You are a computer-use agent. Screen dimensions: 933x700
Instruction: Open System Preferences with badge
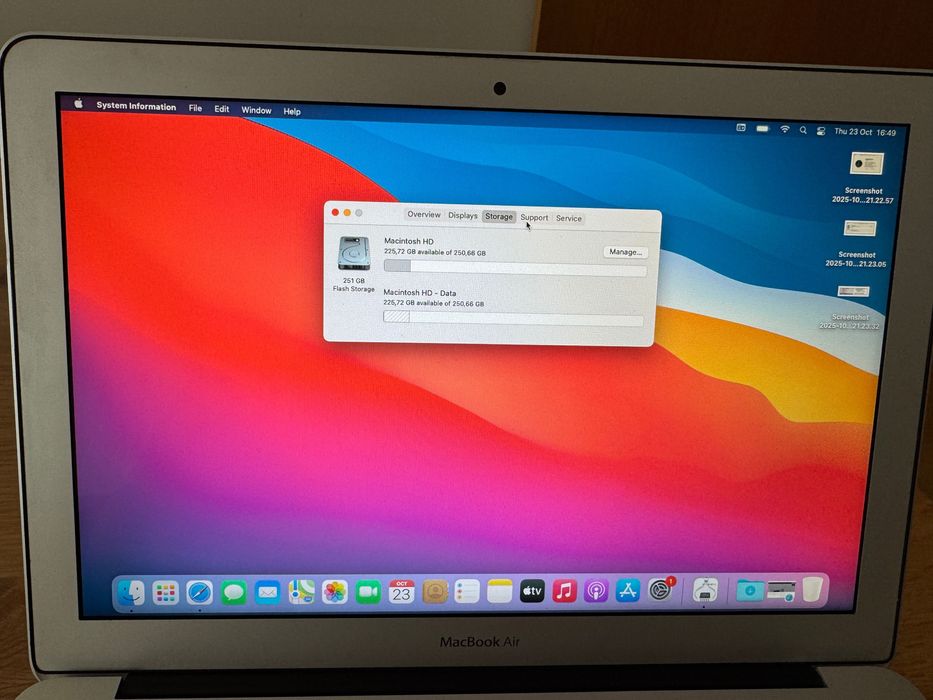tap(660, 590)
